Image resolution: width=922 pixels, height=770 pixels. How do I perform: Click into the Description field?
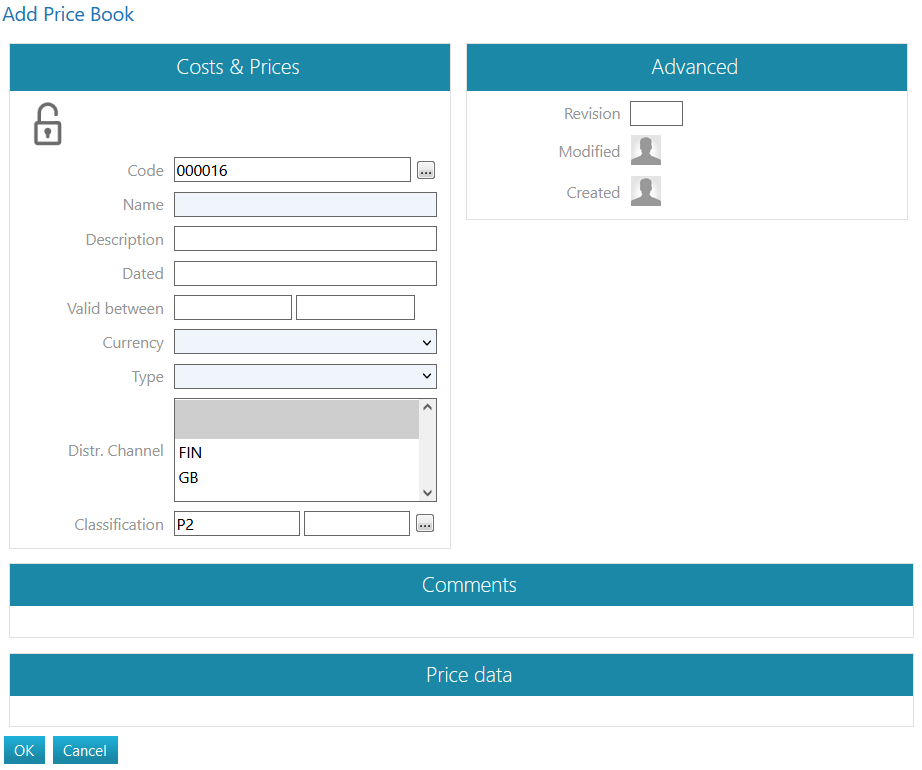point(305,239)
